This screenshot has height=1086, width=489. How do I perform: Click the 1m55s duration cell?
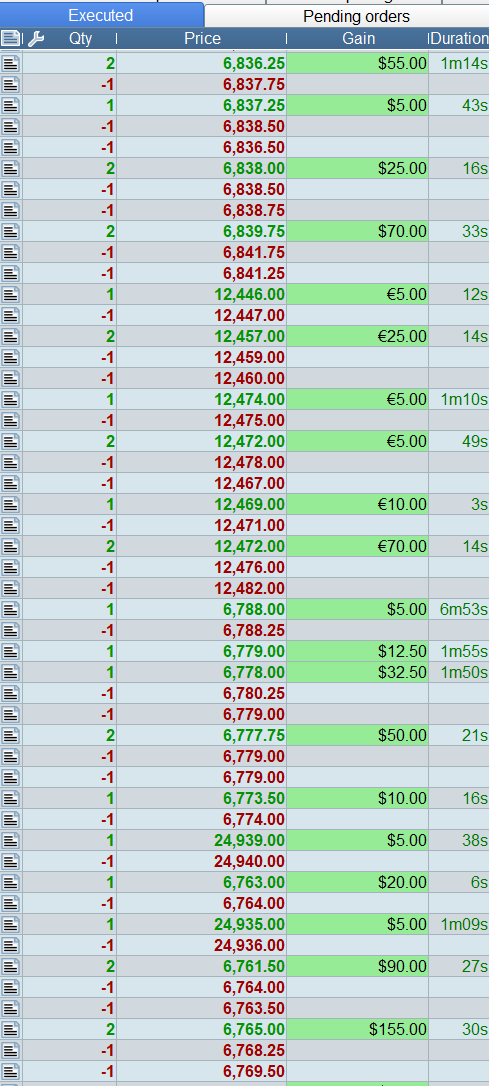pos(459,652)
